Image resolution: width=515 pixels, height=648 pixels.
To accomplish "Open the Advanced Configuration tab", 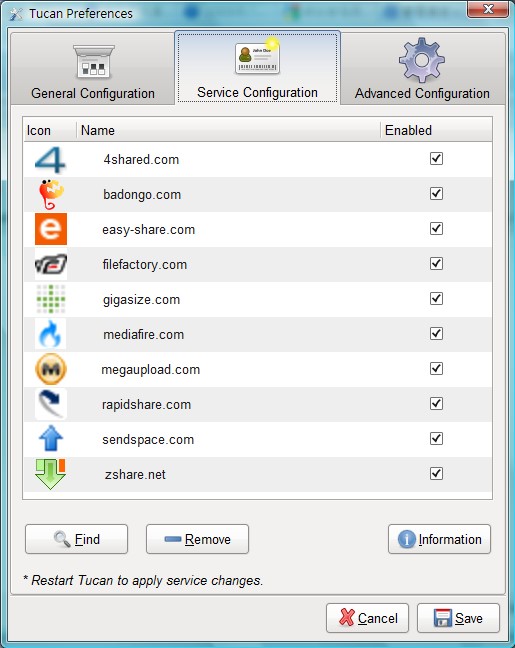I will (422, 69).
